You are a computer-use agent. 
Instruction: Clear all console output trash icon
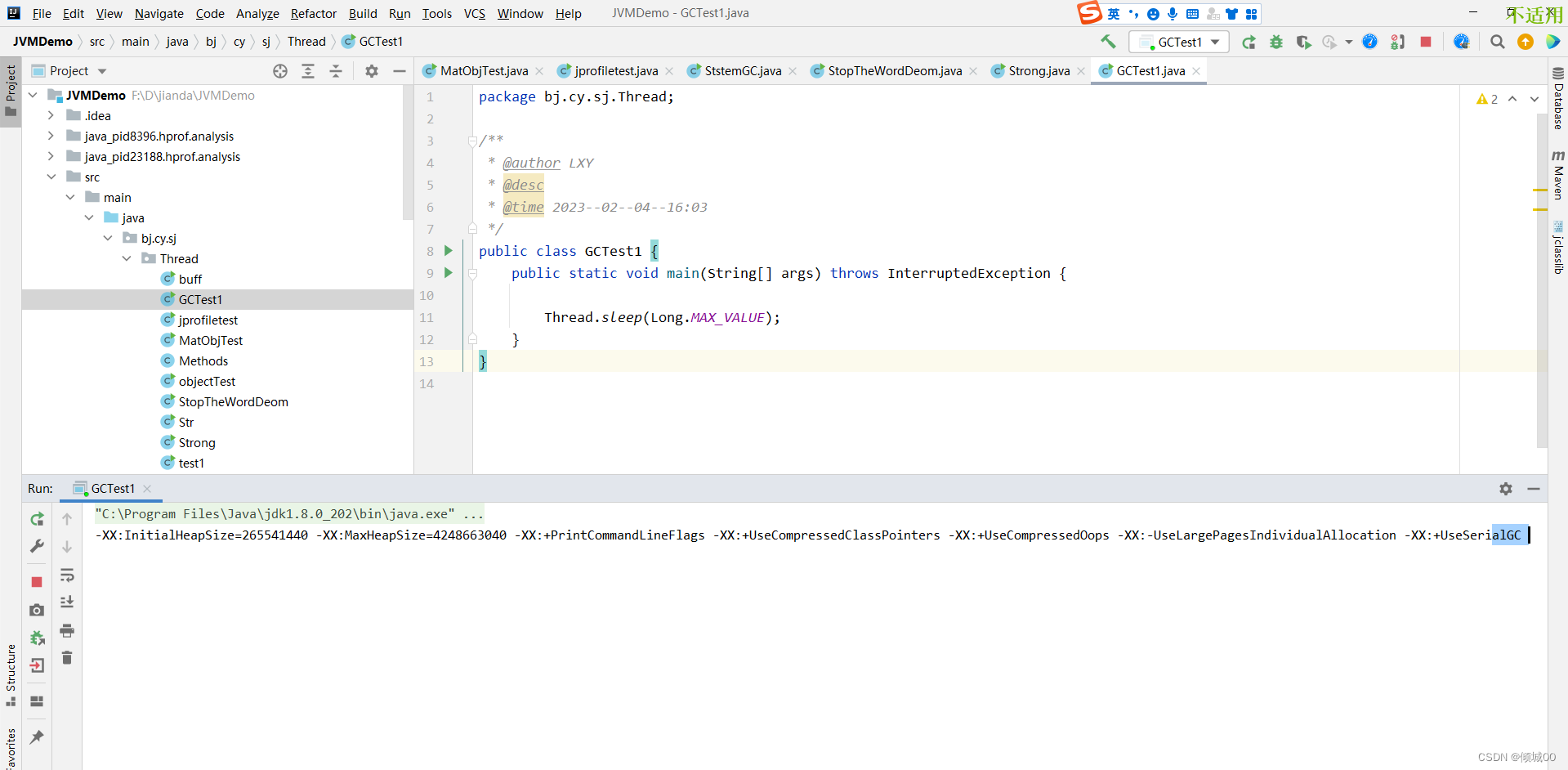67,657
